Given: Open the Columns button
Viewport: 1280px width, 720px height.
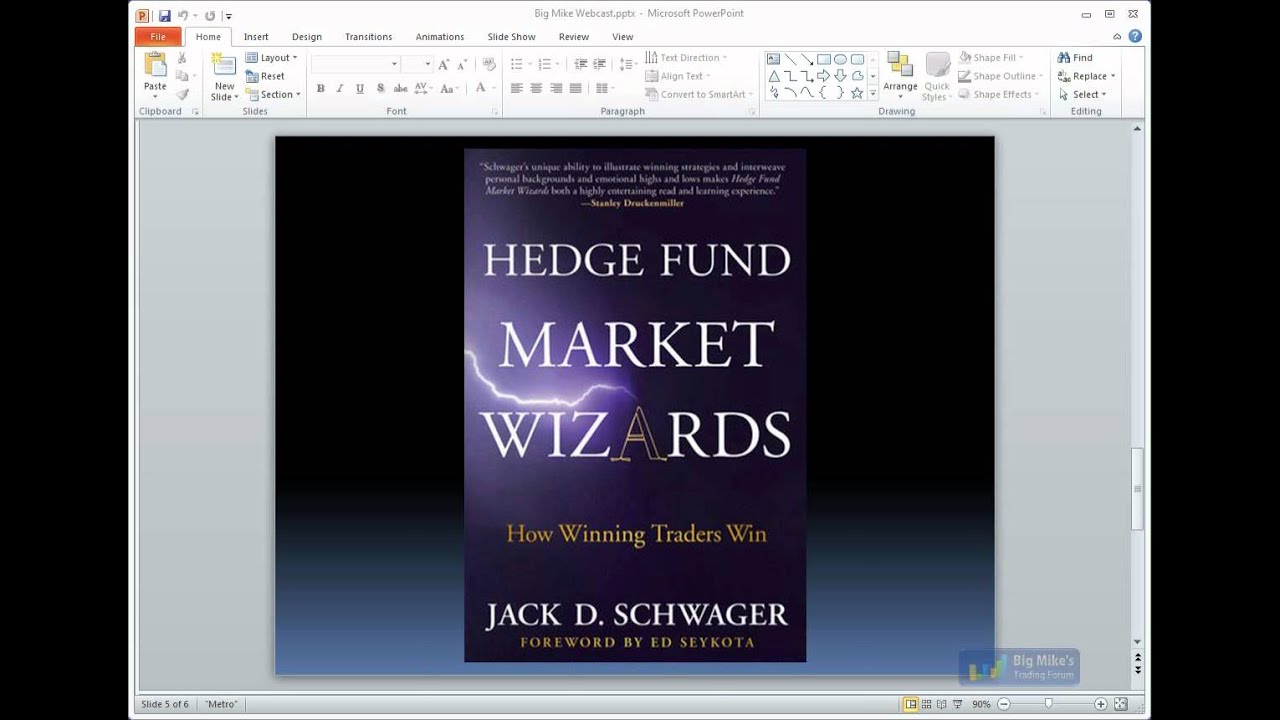Looking at the screenshot, I should tap(604, 88).
